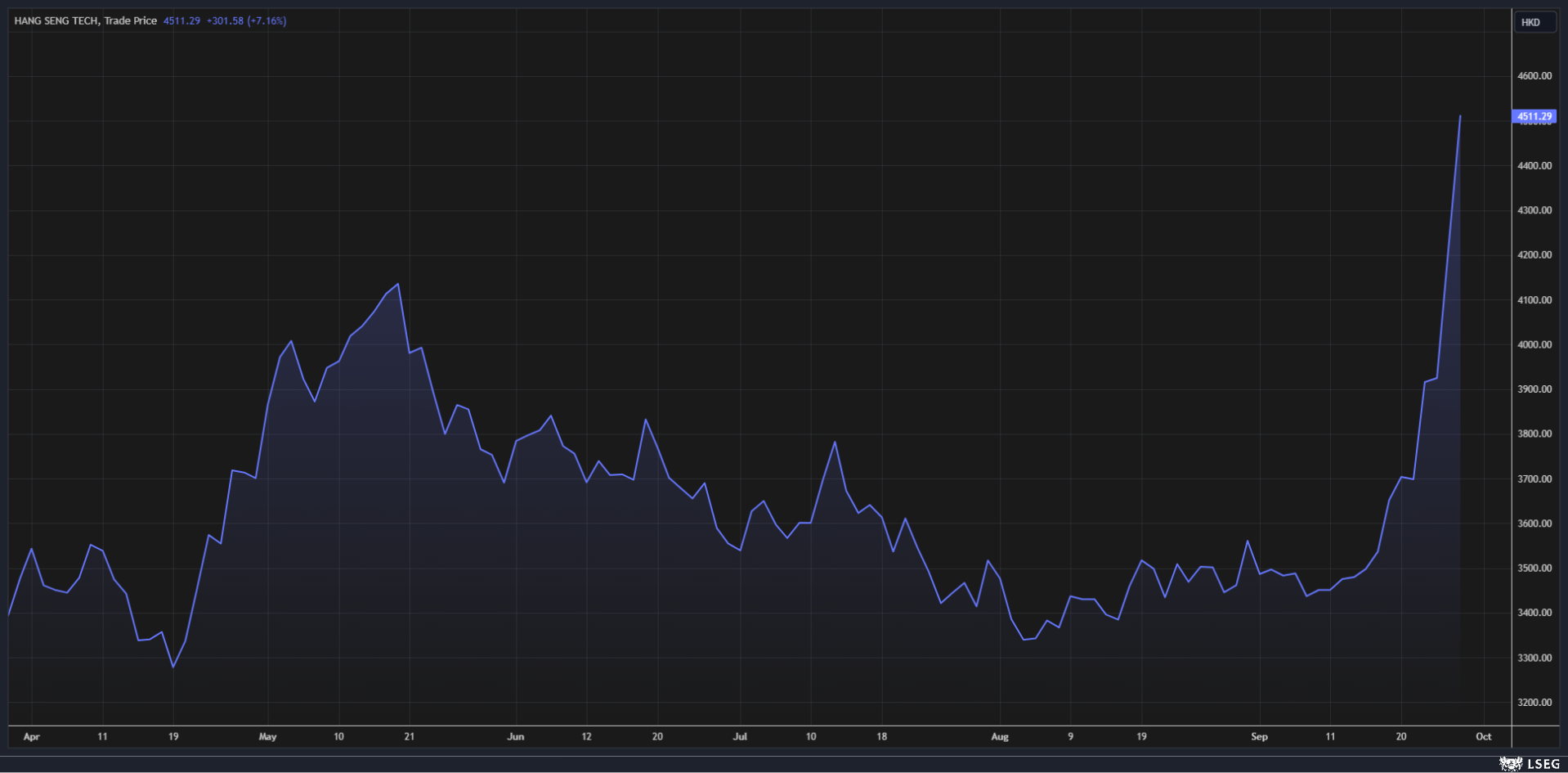Click the 3500.00 price axis label
Viewport: 1568px width, 773px height.
coord(1534,569)
